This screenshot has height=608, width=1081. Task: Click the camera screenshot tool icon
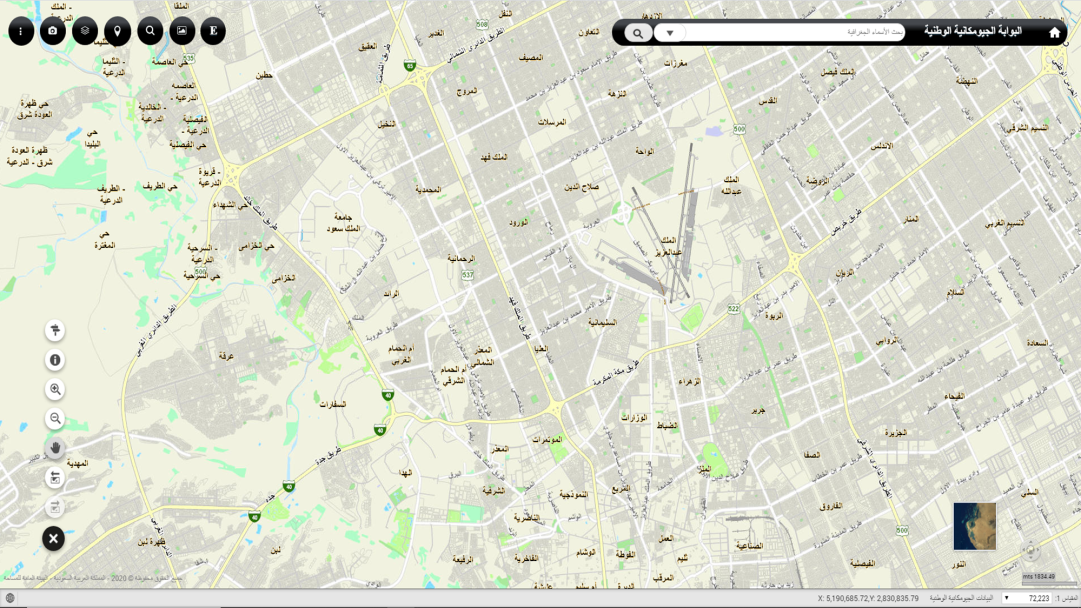point(53,31)
